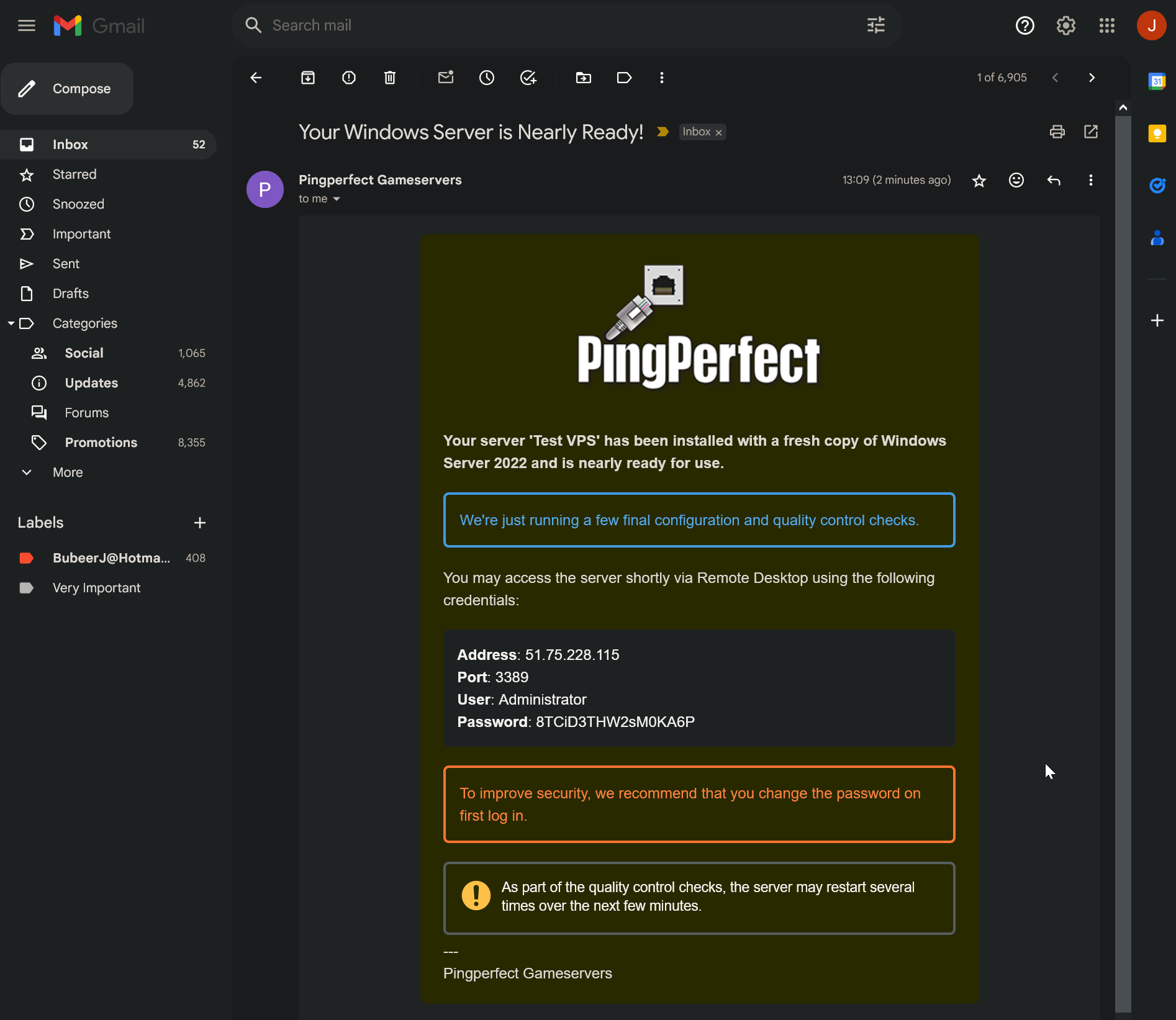
Task: Toggle the importance marker beside subject
Action: [x=663, y=132]
